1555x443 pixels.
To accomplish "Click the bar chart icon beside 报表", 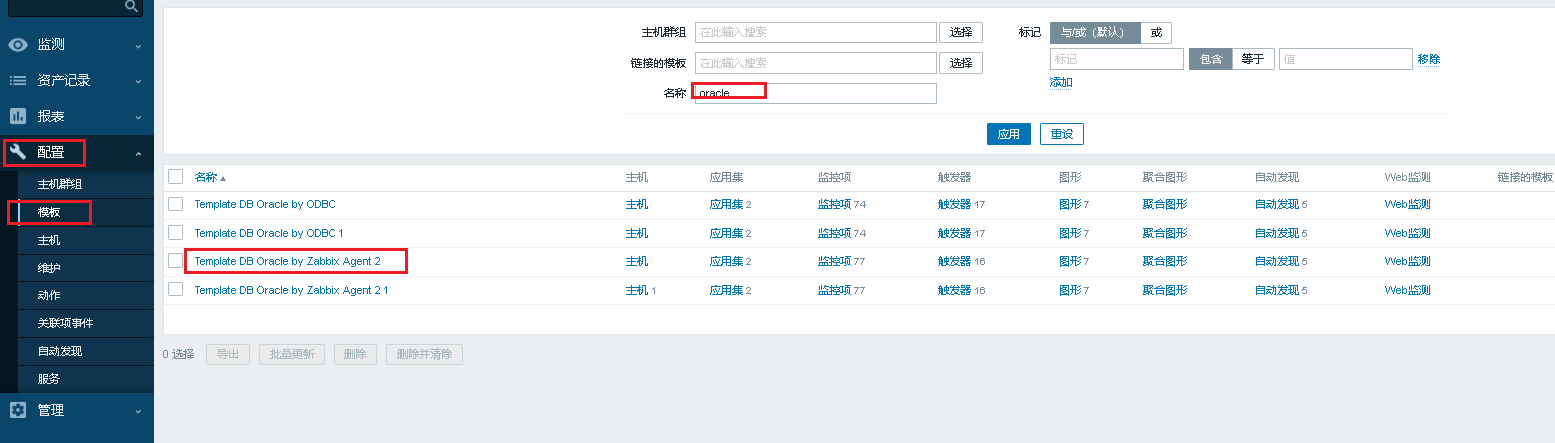I will [18, 117].
